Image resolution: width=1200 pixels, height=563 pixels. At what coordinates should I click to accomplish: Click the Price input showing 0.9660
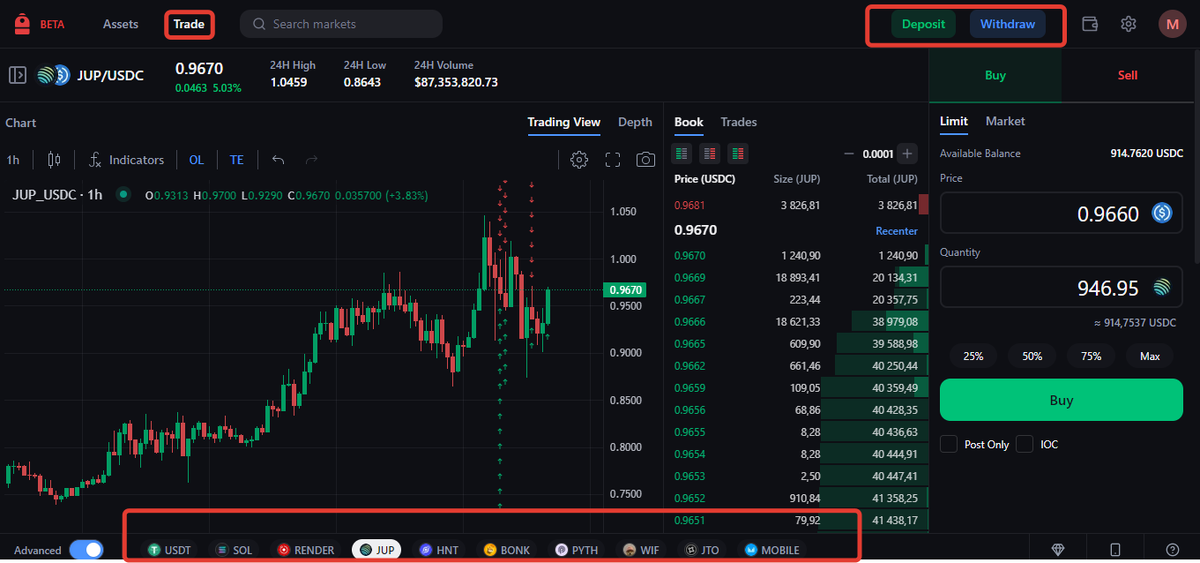(1061, 213)
